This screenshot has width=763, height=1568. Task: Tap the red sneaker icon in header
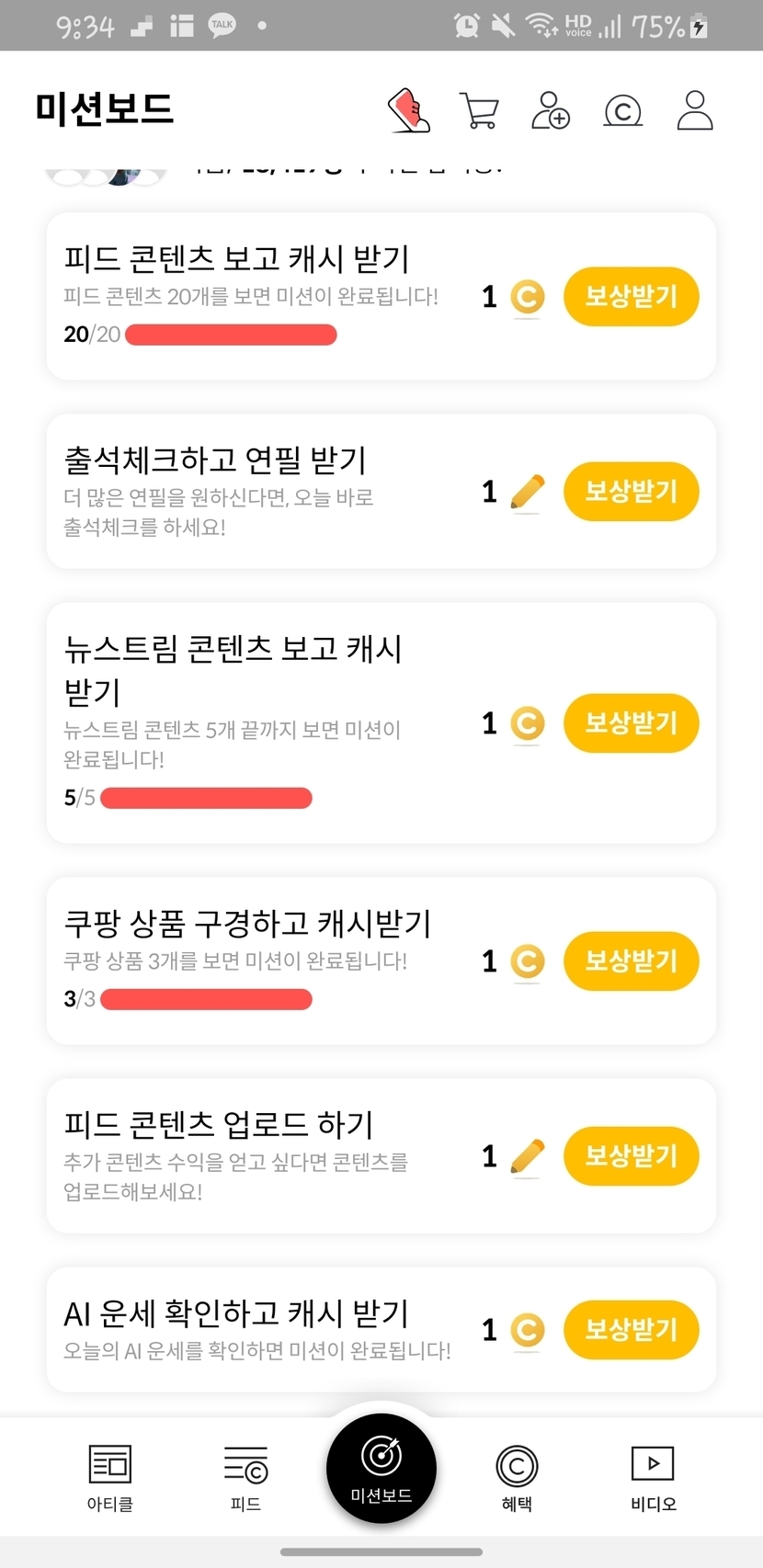409,110
